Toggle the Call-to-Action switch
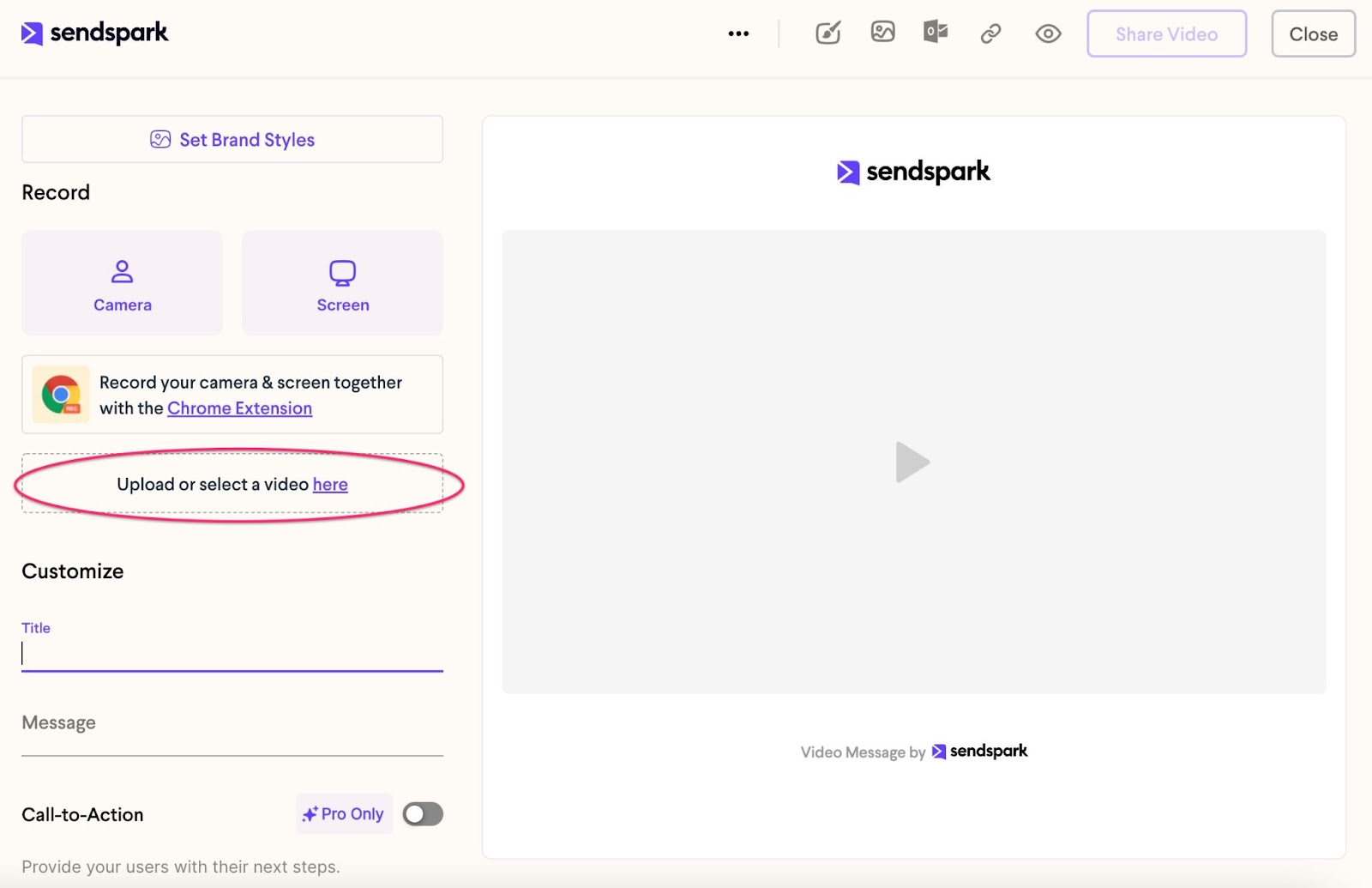This screenshot has width=1372, height=888. click(423, 814)
